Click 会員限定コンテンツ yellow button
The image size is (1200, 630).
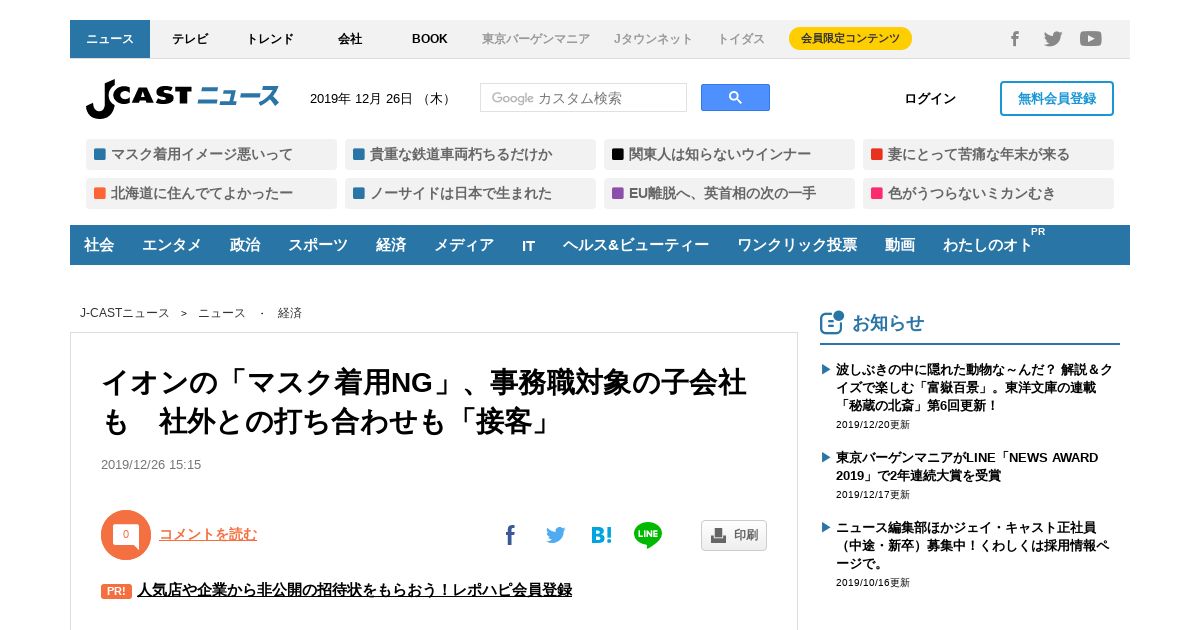[x=850, y=39]
